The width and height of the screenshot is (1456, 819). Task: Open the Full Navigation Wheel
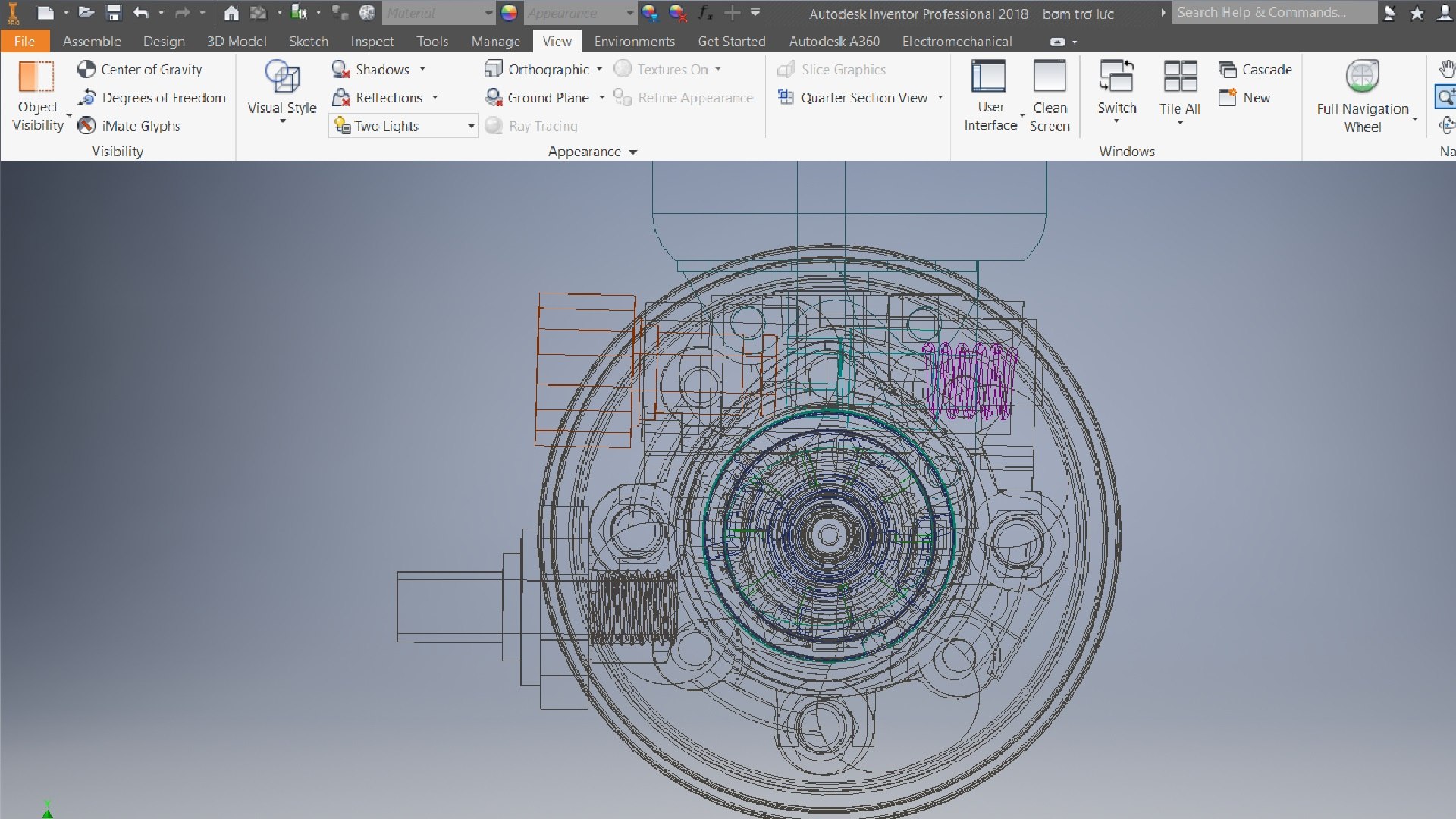(1363, 96)
